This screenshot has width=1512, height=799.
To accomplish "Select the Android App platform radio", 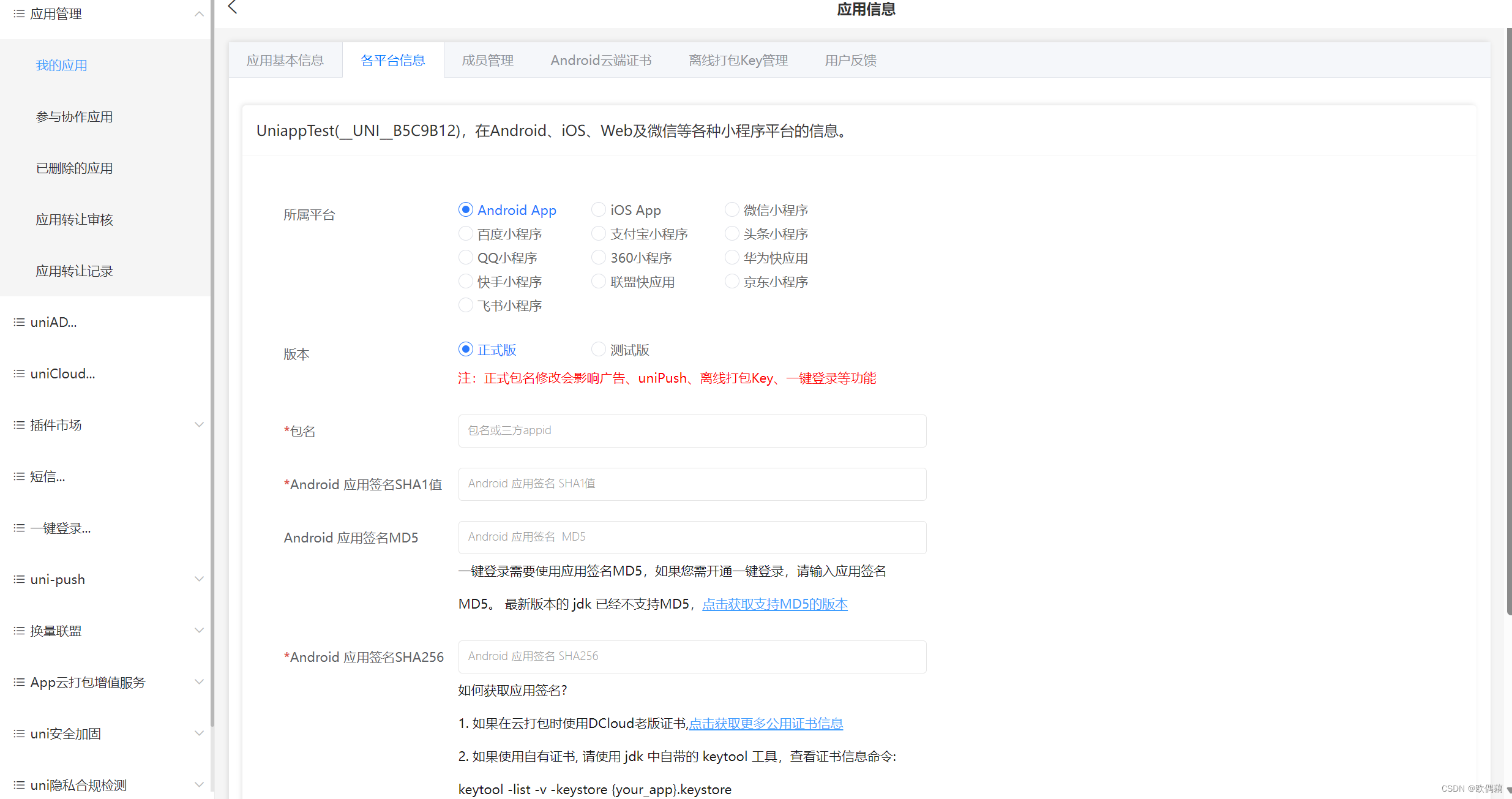I will click(x=466, y=210).
